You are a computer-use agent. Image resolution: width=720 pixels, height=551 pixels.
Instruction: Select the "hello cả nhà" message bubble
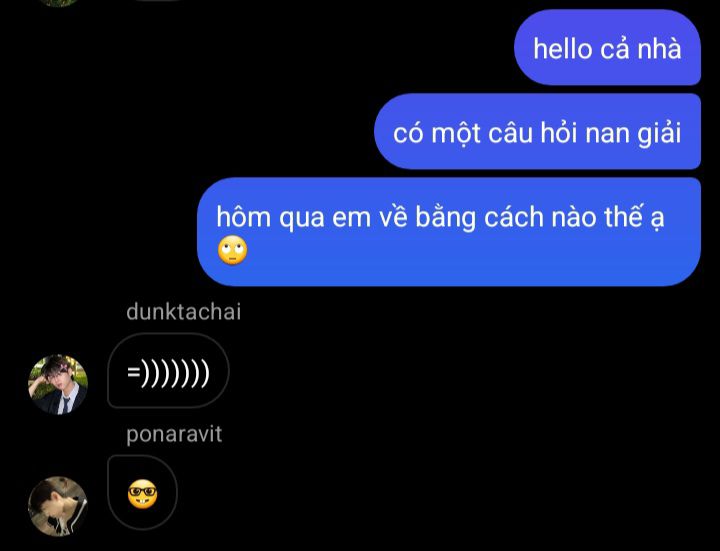click(607, 47)
